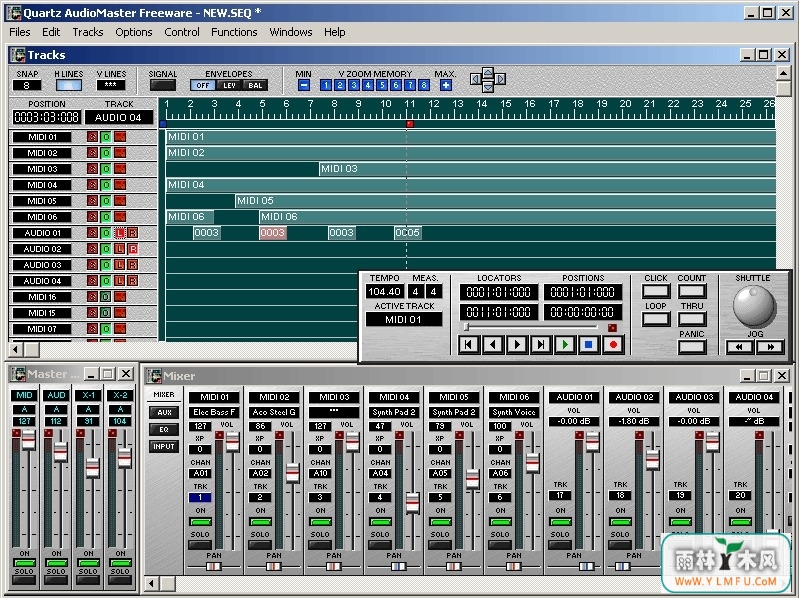
Task: Click the PANIC button
Action: 691,347
